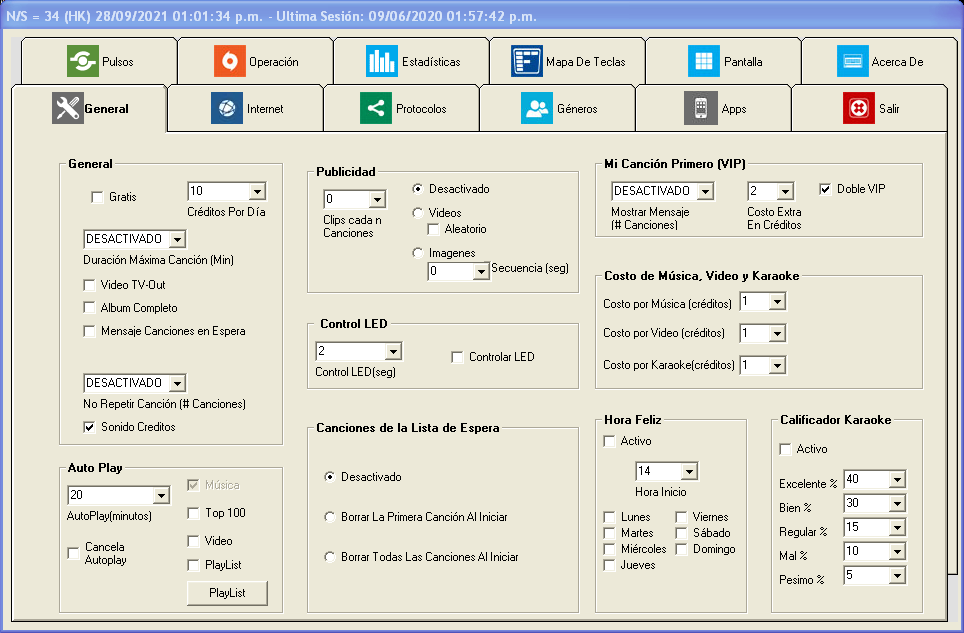This screenshot has height=633, width=964.
Task: Open the Control LED(seg) dropdown
Action: (393, 351)
